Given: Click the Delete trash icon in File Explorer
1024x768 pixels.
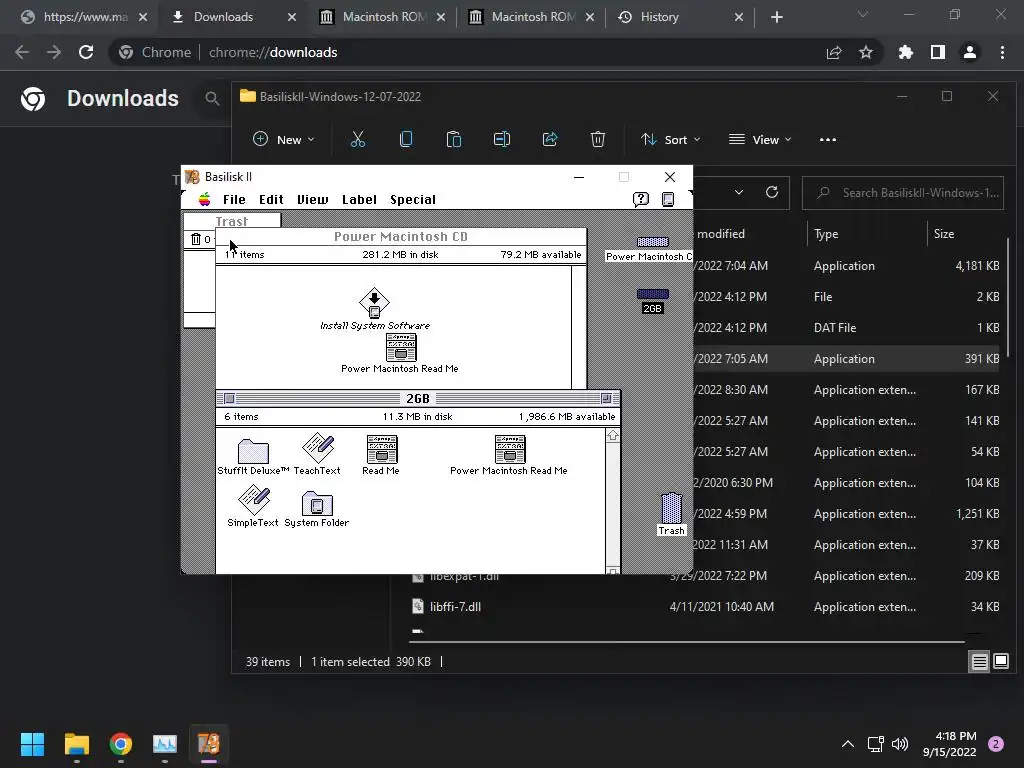Looking at the screenshot, I should click(598, 139).
